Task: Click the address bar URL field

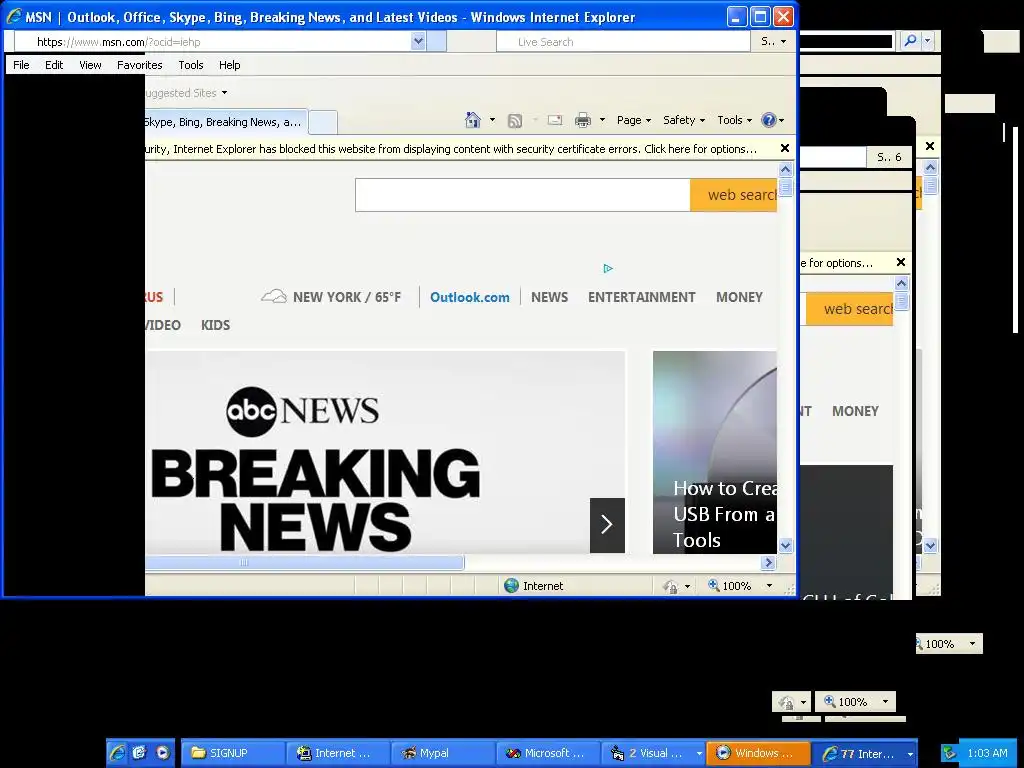Action: click(212, 42)
